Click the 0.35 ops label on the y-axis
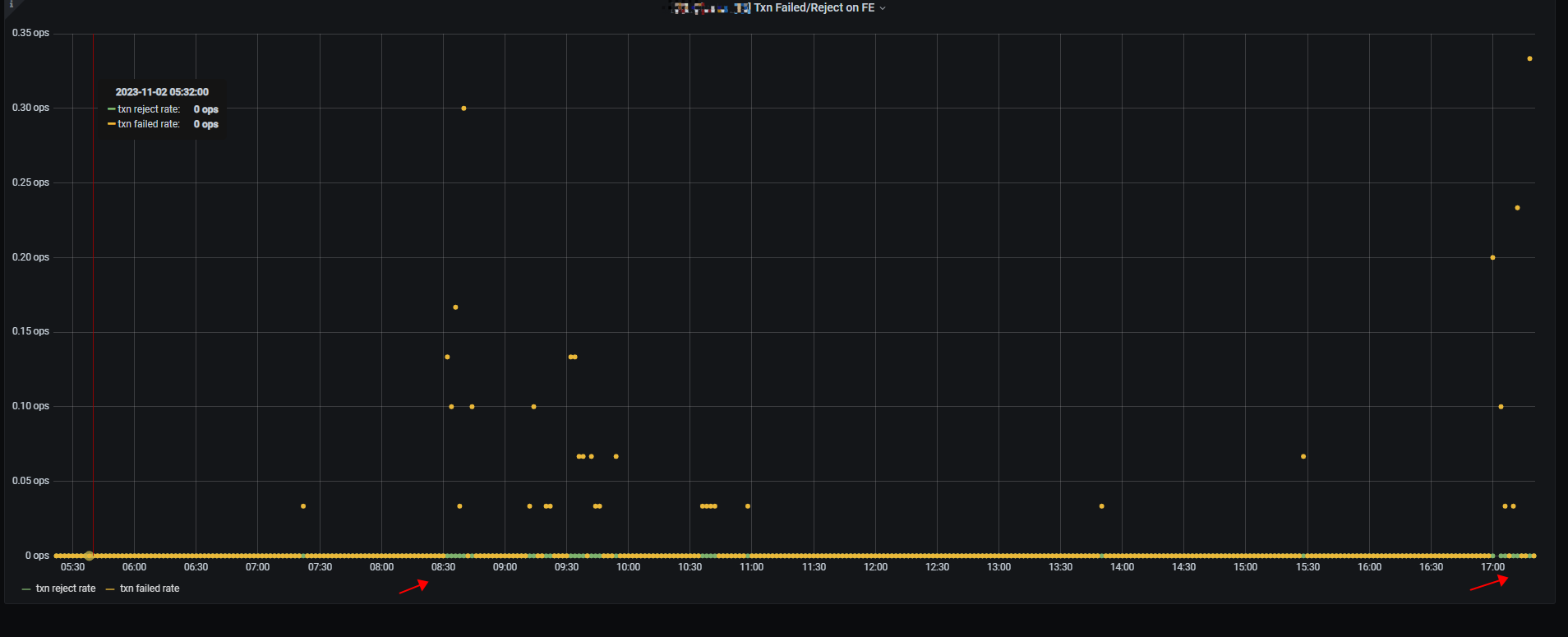 (x=30, y=33)
